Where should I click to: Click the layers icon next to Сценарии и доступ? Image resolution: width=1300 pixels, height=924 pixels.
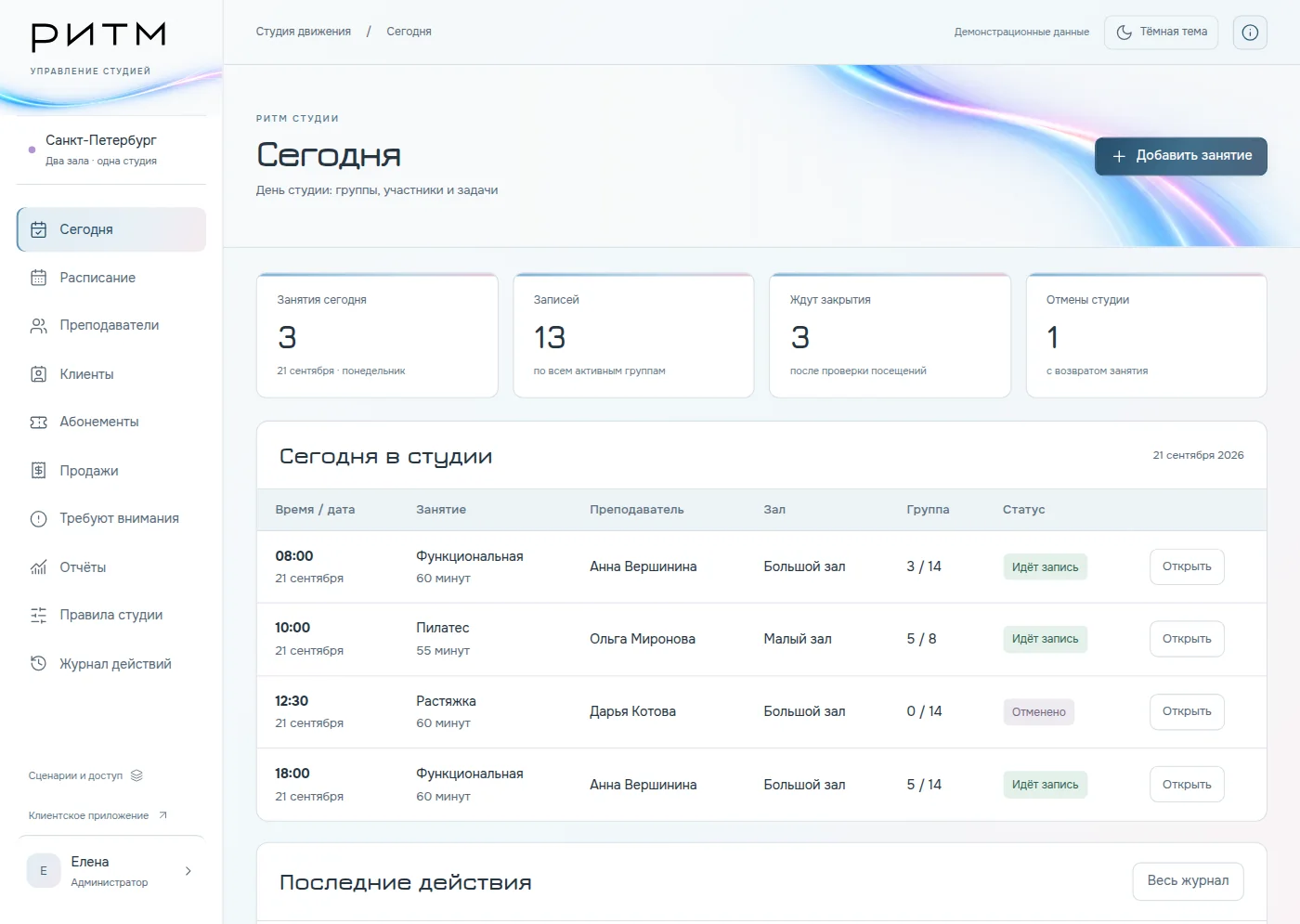(136, 775)
